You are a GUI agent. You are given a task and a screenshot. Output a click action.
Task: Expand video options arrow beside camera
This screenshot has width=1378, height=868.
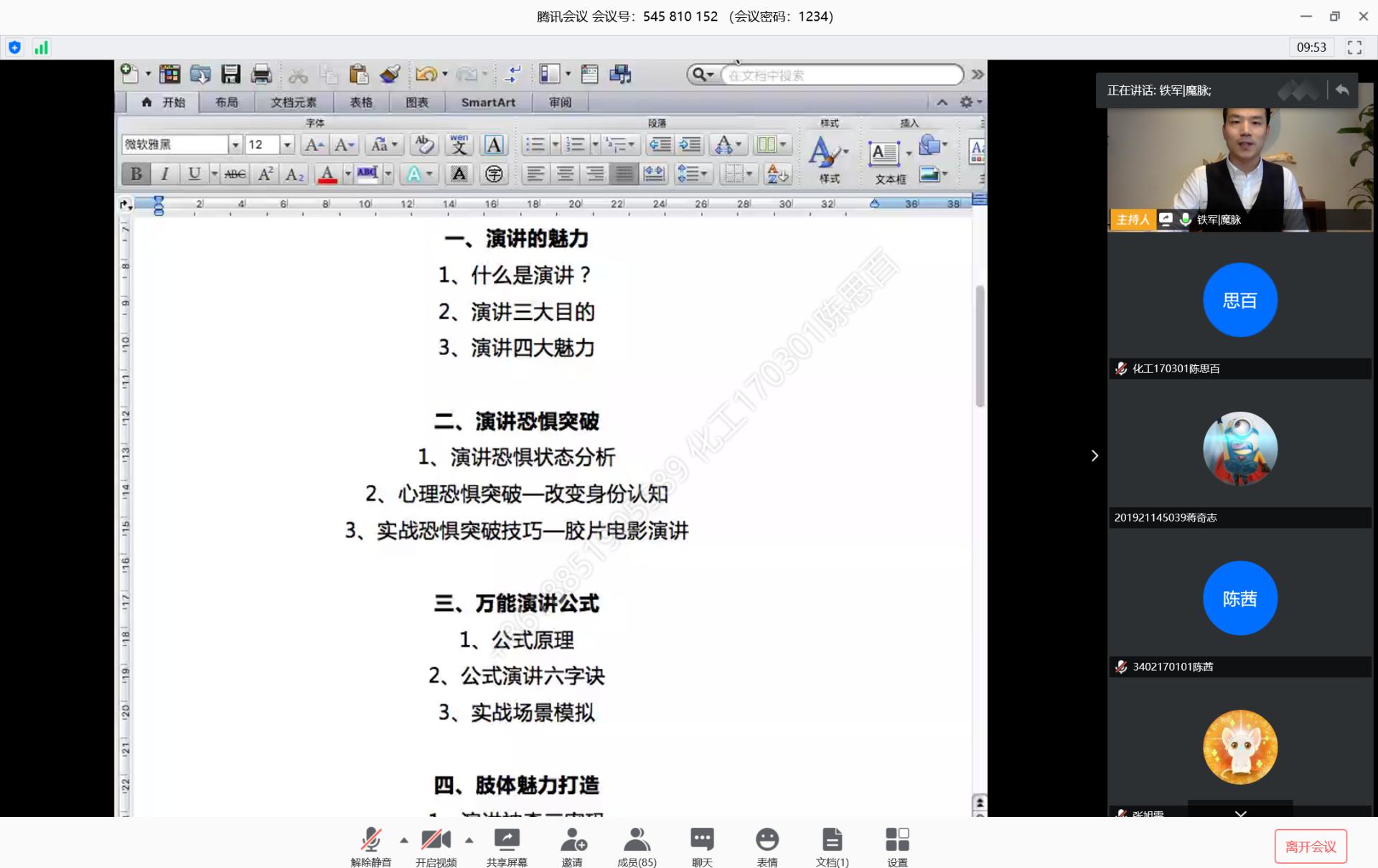(469, 840)
